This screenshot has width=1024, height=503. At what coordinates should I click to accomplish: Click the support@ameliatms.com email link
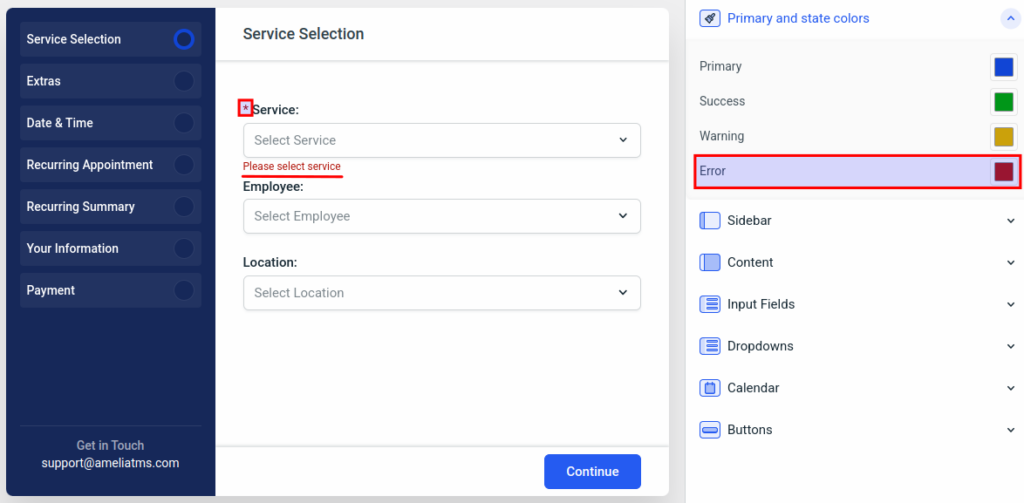[110, 463]
